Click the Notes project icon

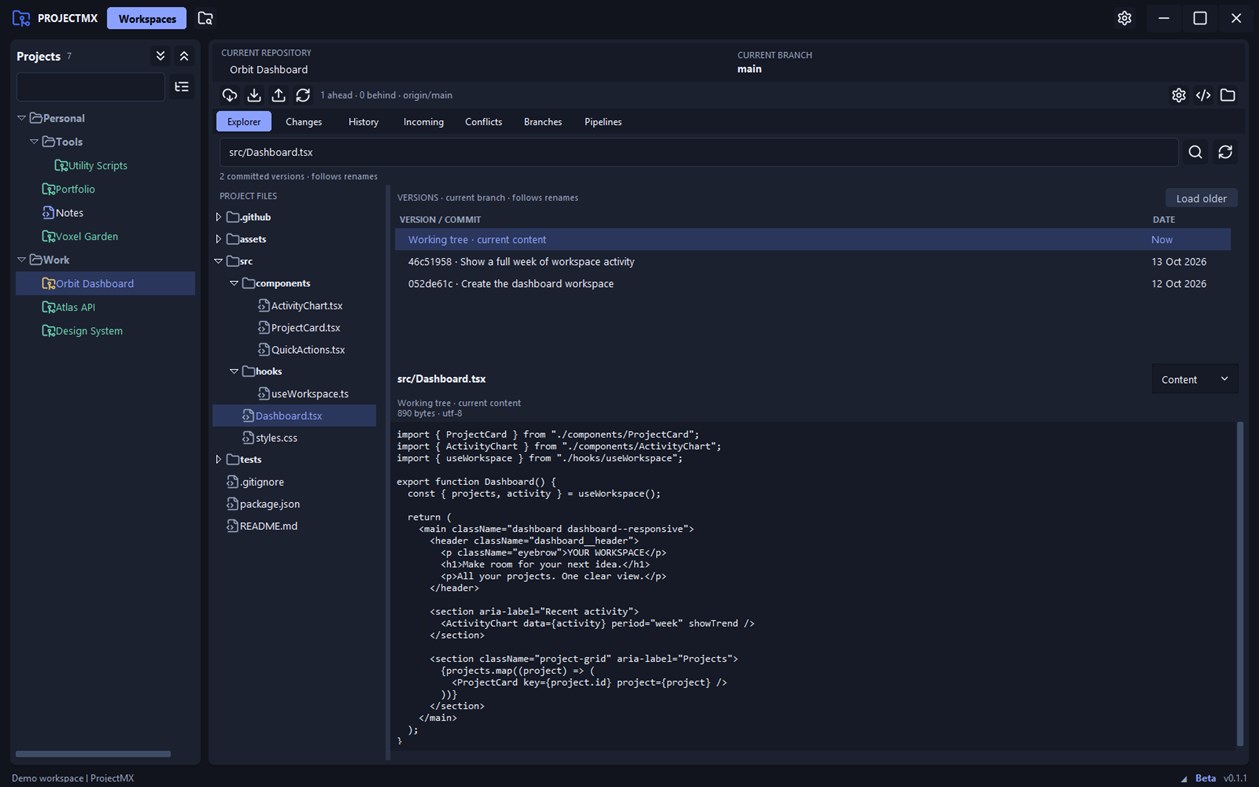pos(48,213)
